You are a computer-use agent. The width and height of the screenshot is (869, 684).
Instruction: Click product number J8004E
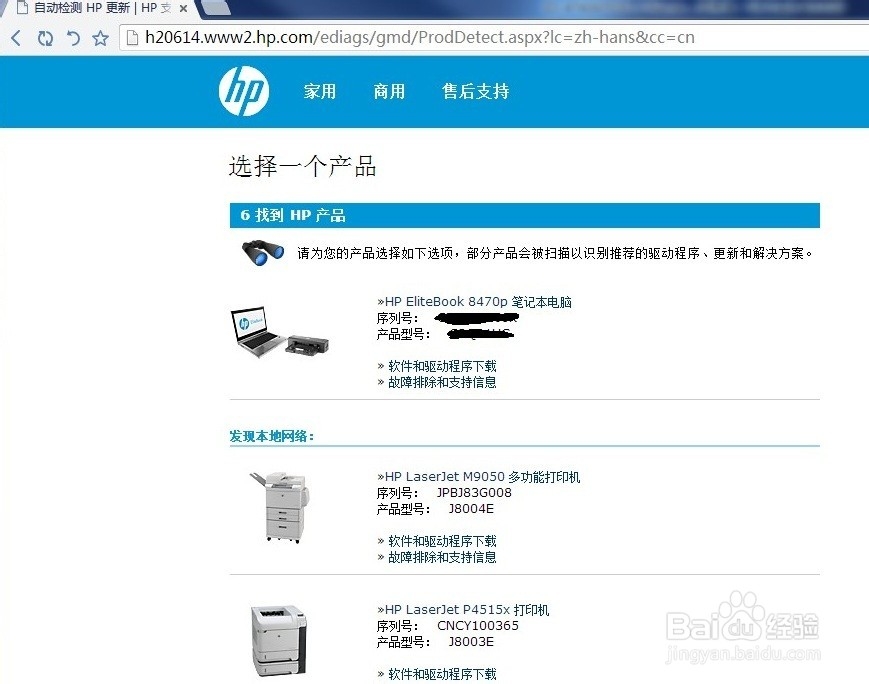[x=471, y=509]
